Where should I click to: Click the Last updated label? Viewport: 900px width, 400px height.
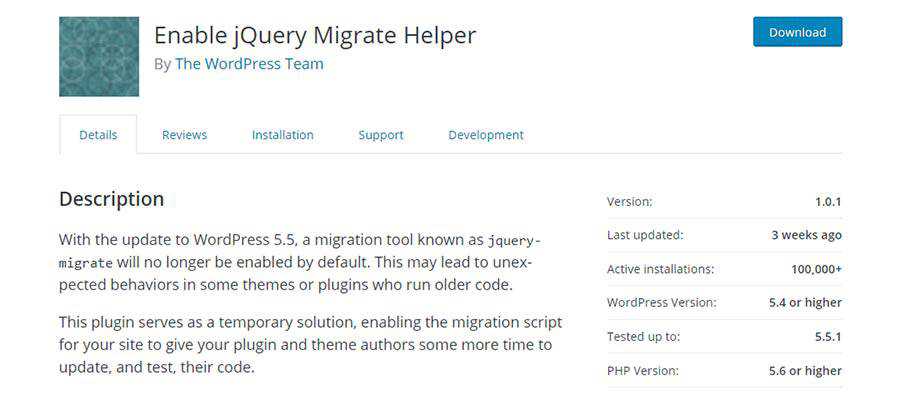(x=644, y=236)
